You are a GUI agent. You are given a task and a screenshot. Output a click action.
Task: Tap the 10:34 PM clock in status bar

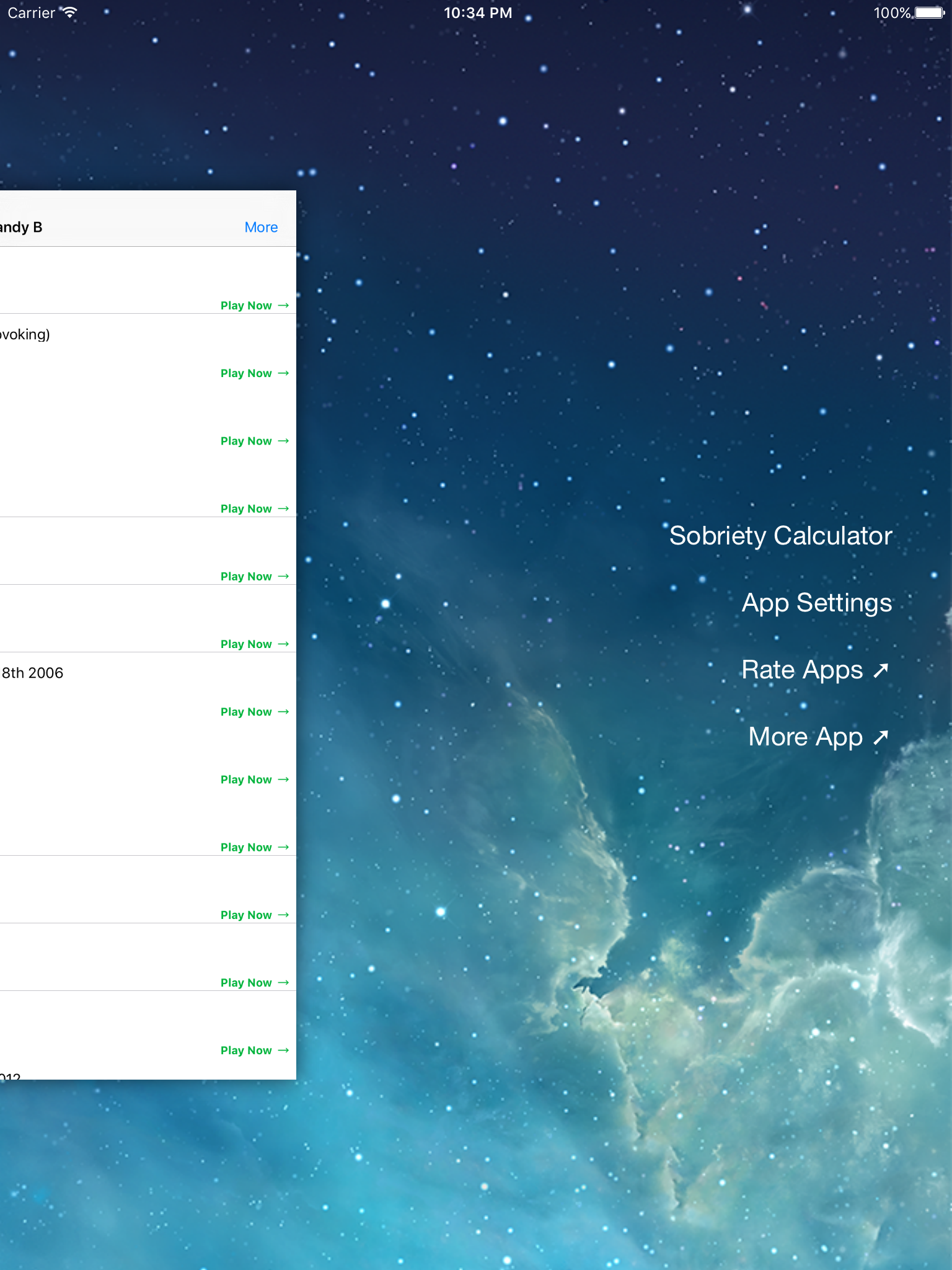(x=478, y=12)
